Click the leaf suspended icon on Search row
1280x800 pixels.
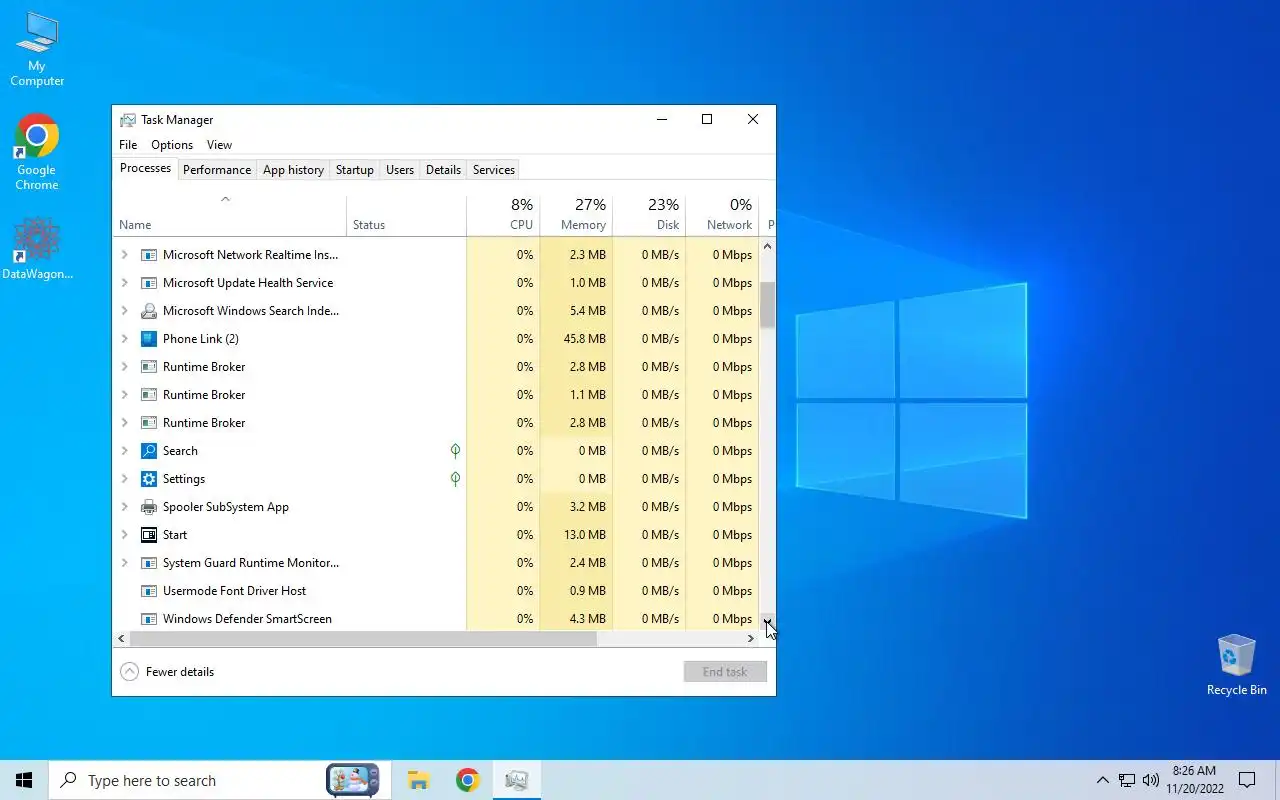click(455, 451)
